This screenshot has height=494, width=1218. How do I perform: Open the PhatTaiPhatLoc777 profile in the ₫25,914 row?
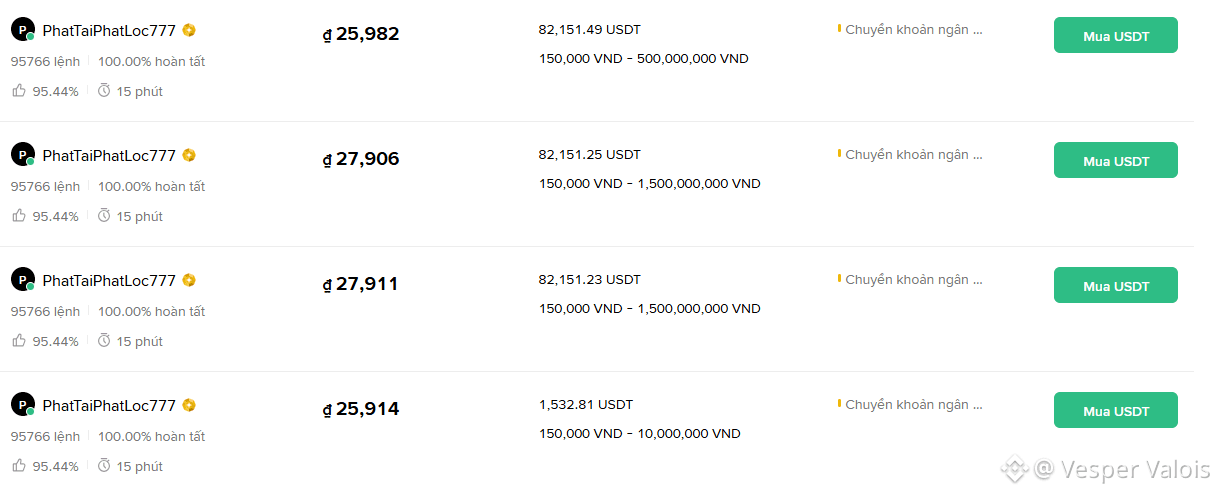pyautogui.click(x=109, y=405)
